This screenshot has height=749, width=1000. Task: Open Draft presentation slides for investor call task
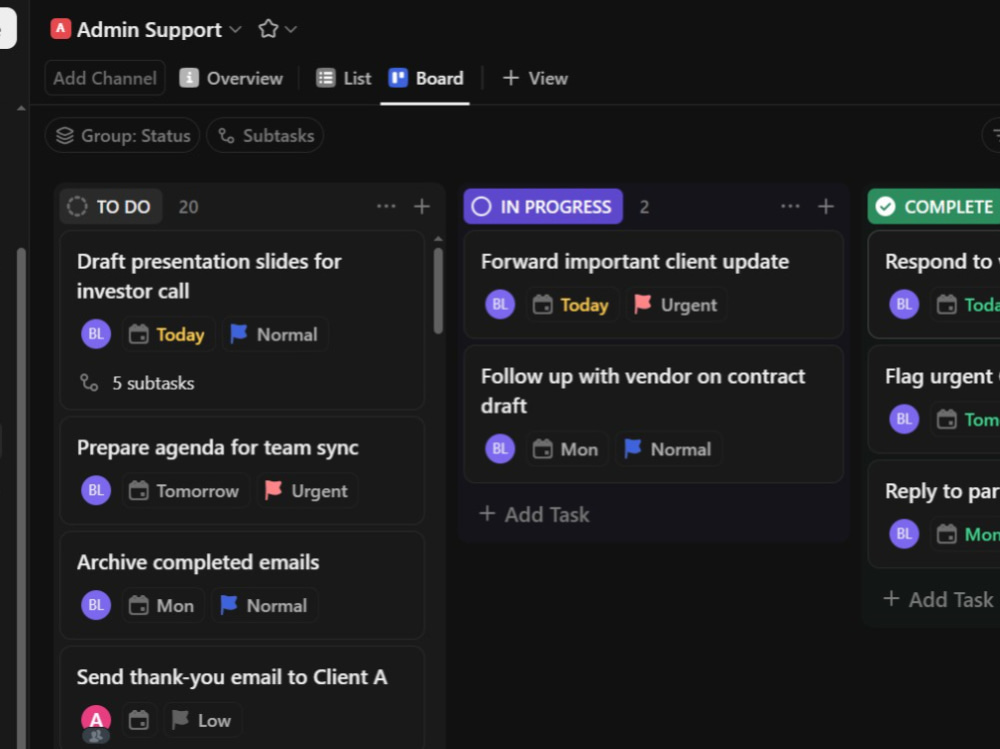[209, 276]
